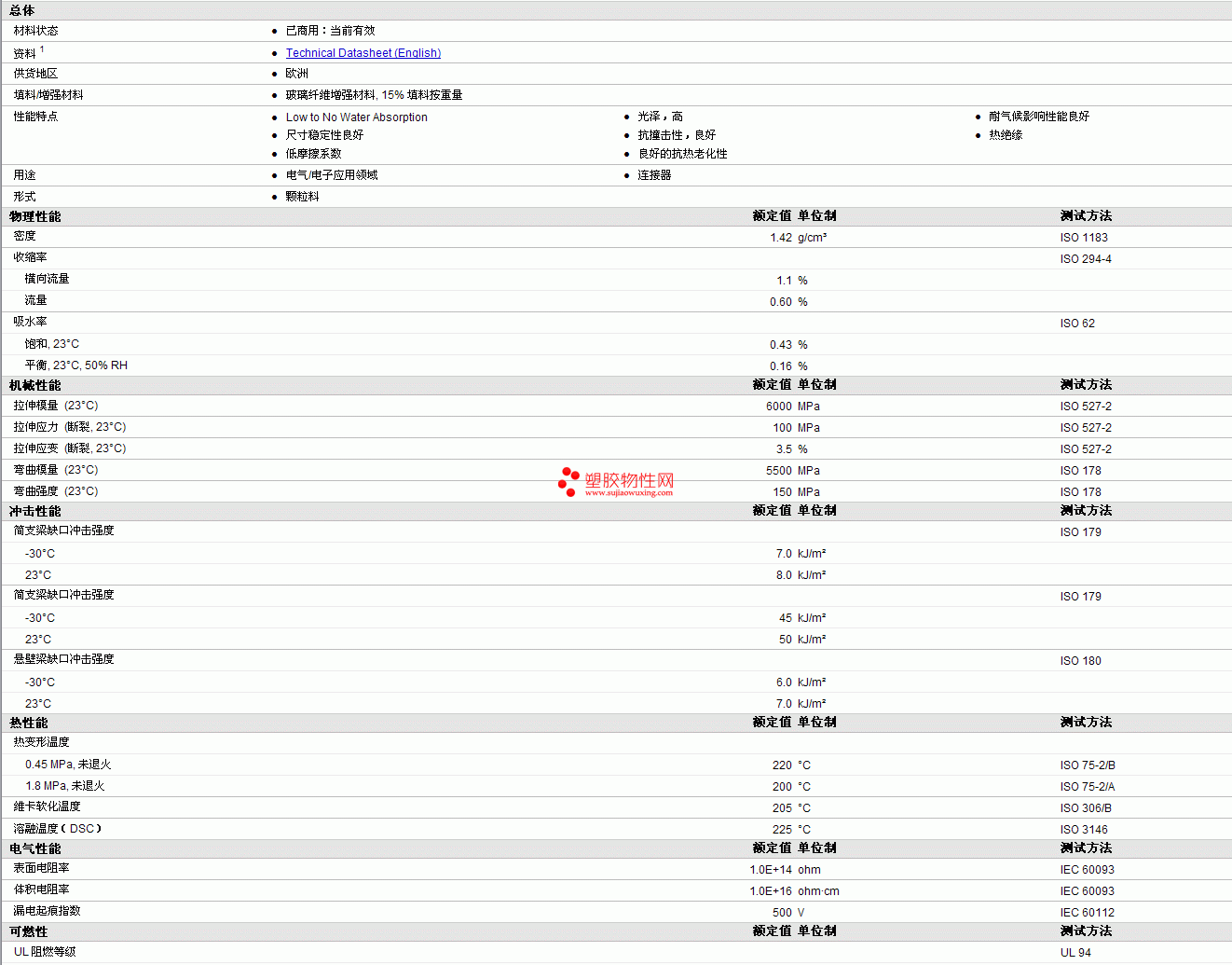Screen dimensions: 1232x965
Task: Select the '饱和, 23°C' water absorption row
Action: coord(52,344)
